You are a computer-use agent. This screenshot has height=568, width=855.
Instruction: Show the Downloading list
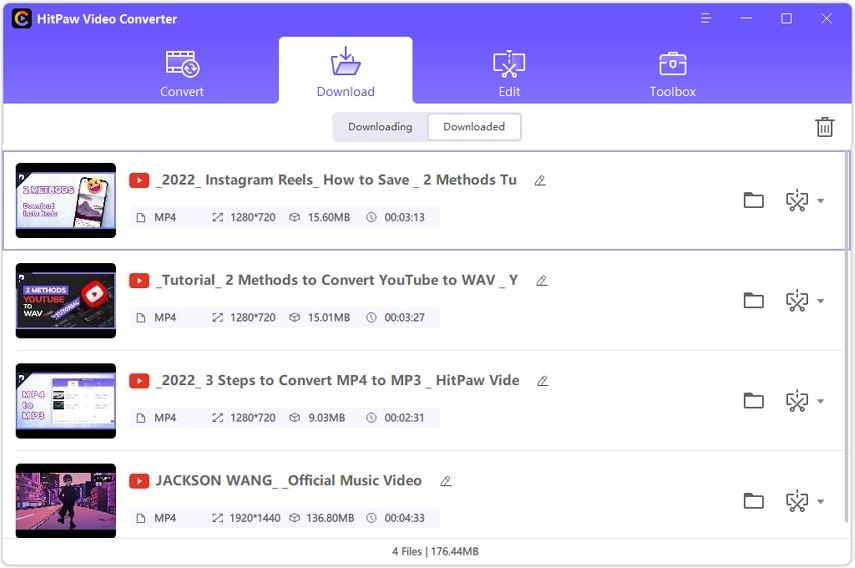point(380,126)
